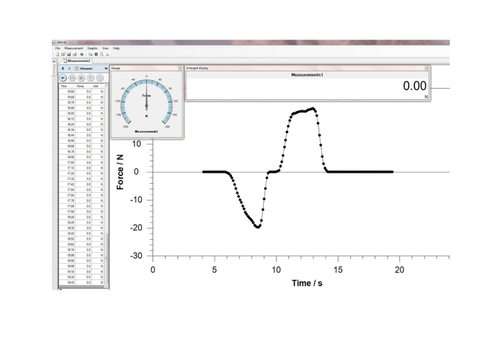
Task: Click the new document toolbar icon
Action: (57, 54)
